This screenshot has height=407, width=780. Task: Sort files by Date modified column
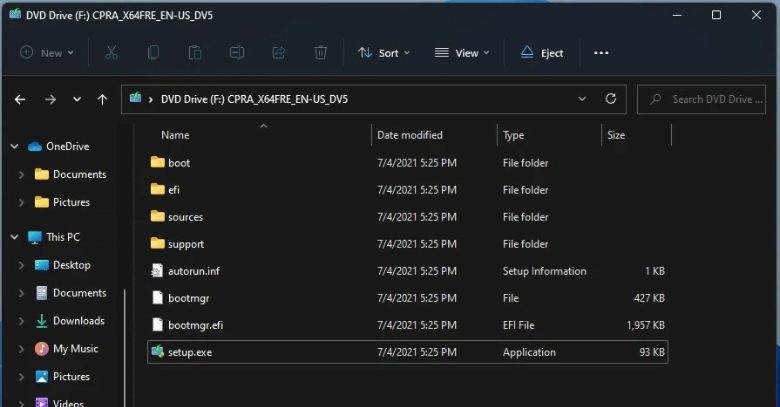pos(410,135)
